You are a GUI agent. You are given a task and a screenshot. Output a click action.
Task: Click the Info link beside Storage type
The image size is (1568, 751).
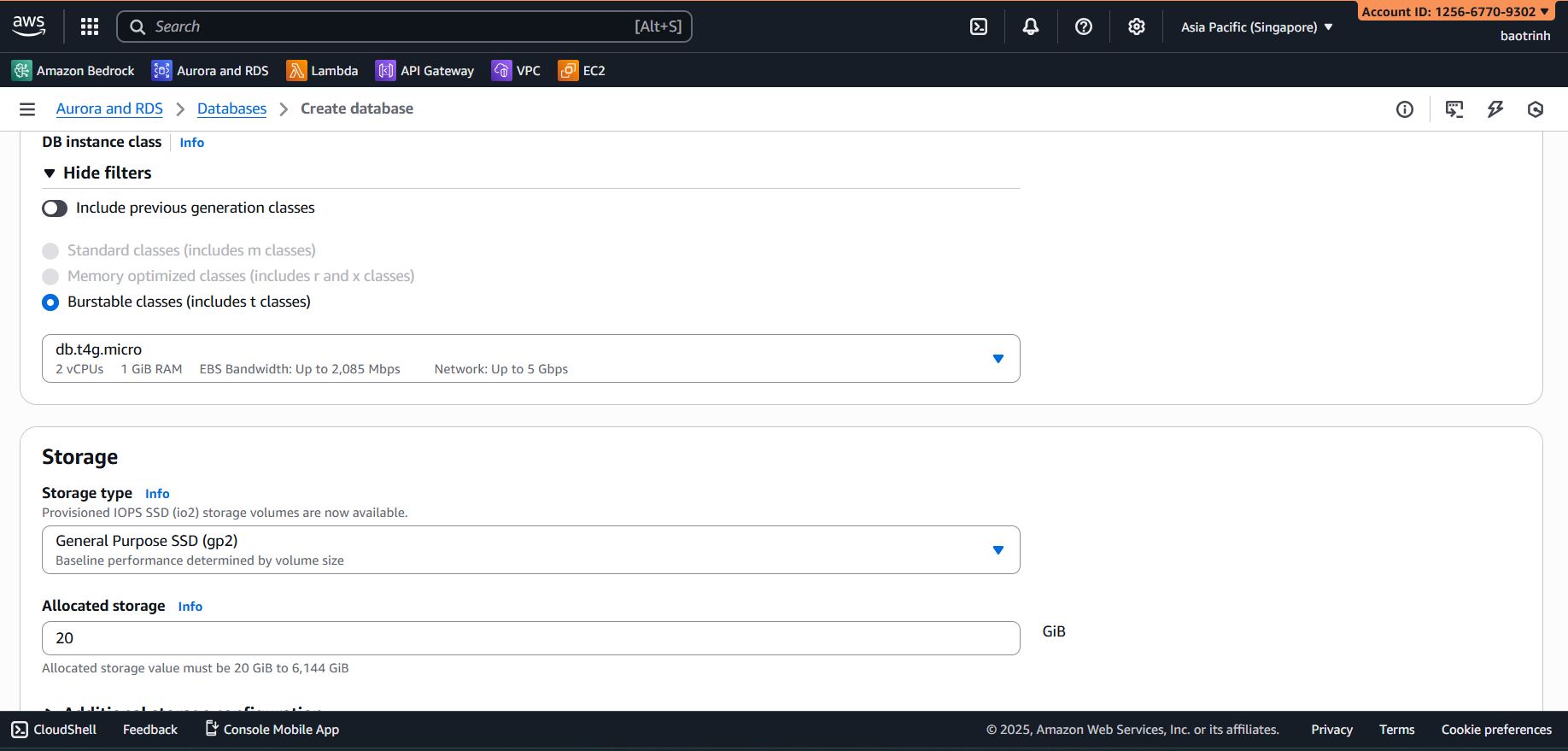157,494
